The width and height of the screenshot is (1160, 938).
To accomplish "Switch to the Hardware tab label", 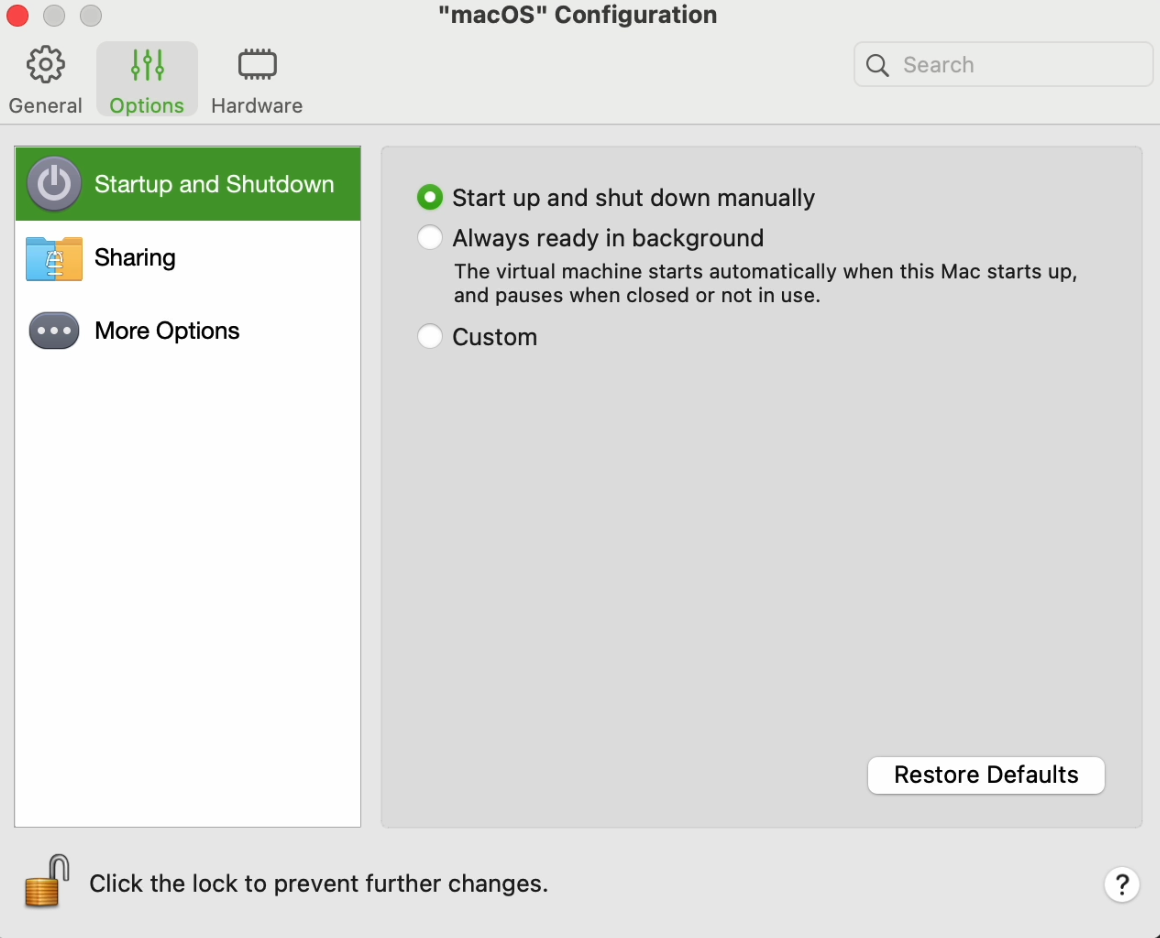I will point(257,106).
